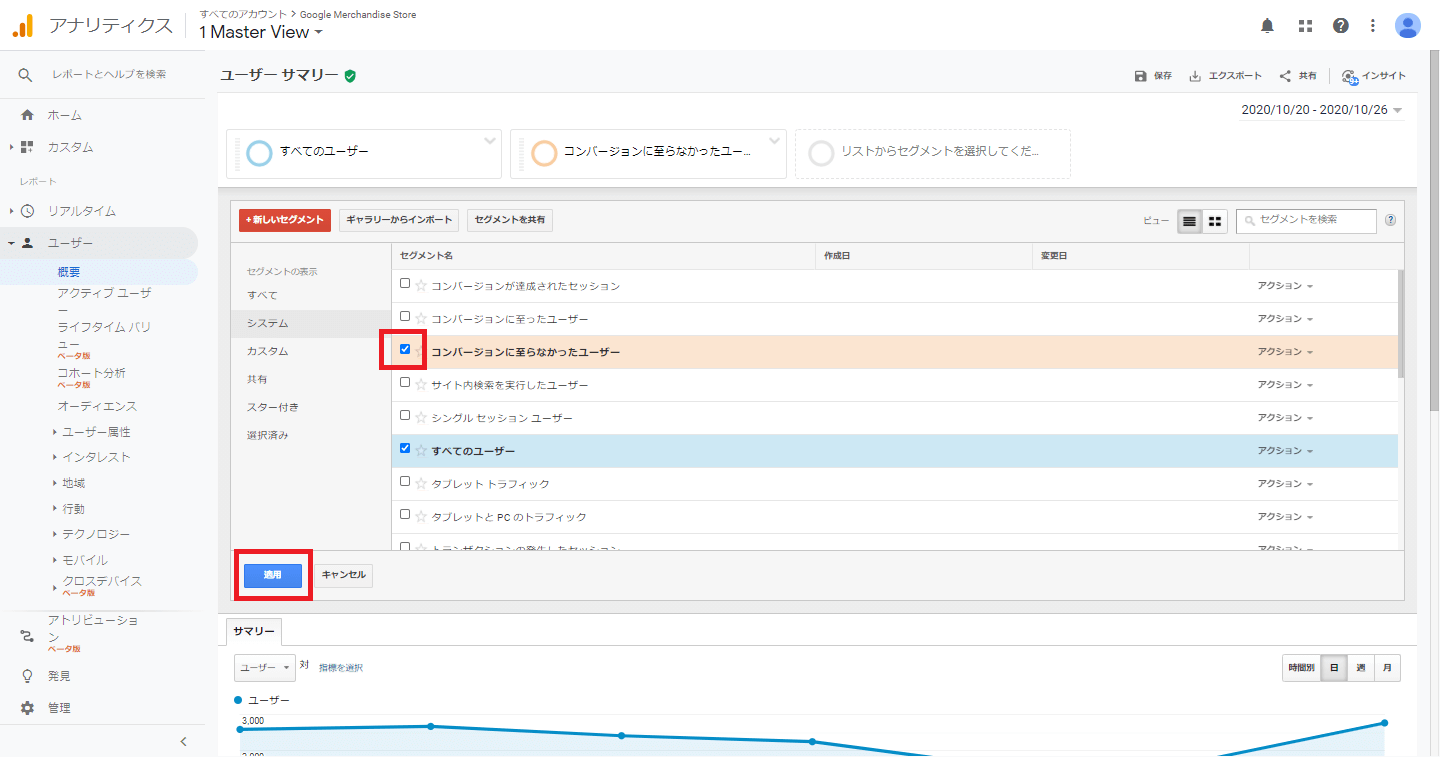1440x757 pixels.
Task: Select カスタム in segment display list
Action: [268, 352]
